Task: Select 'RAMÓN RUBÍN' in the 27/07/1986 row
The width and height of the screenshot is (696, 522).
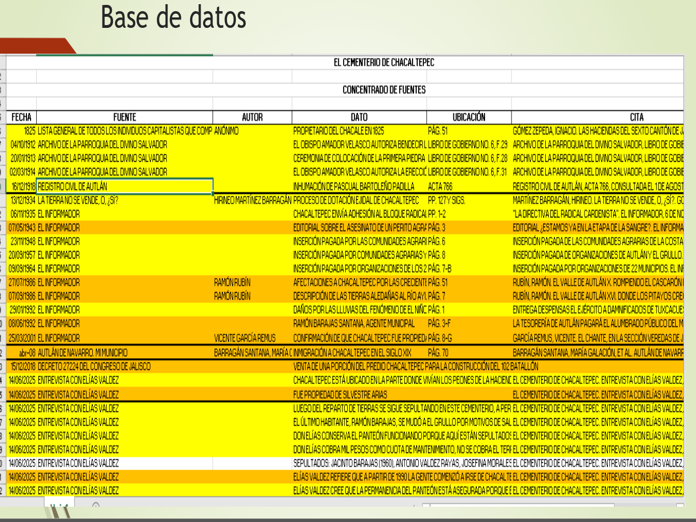Action: coord(252,283)
